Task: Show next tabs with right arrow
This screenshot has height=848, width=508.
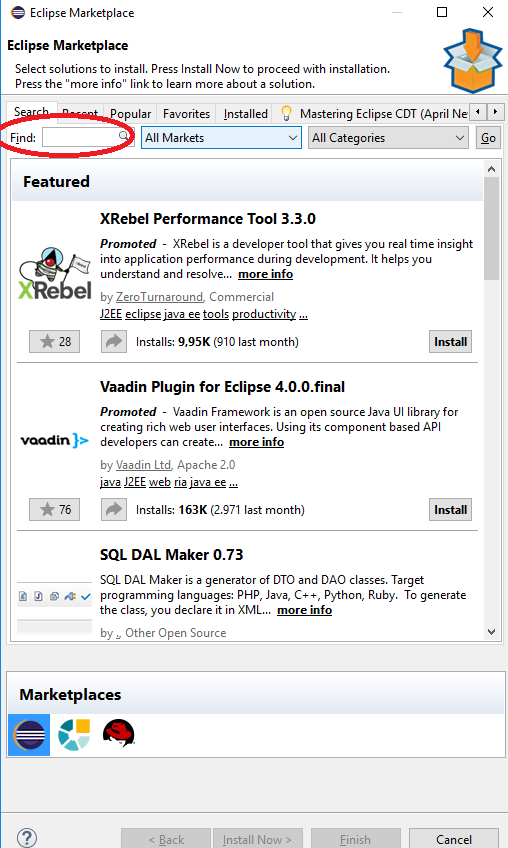Action: pos(495,112)
